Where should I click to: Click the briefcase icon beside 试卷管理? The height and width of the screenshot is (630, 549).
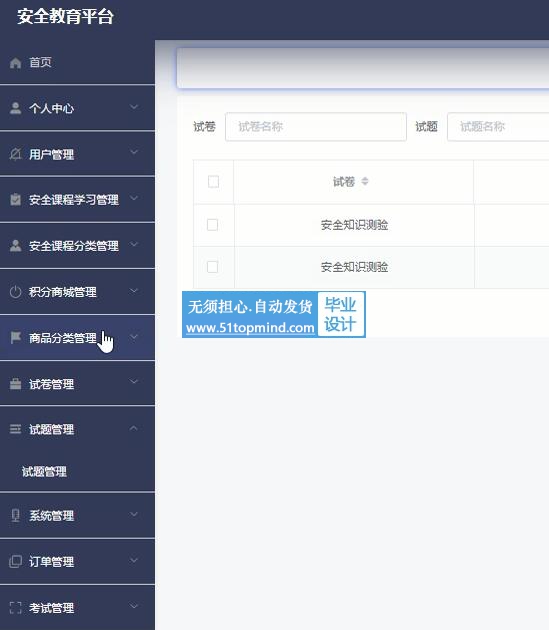click(15, 384)
